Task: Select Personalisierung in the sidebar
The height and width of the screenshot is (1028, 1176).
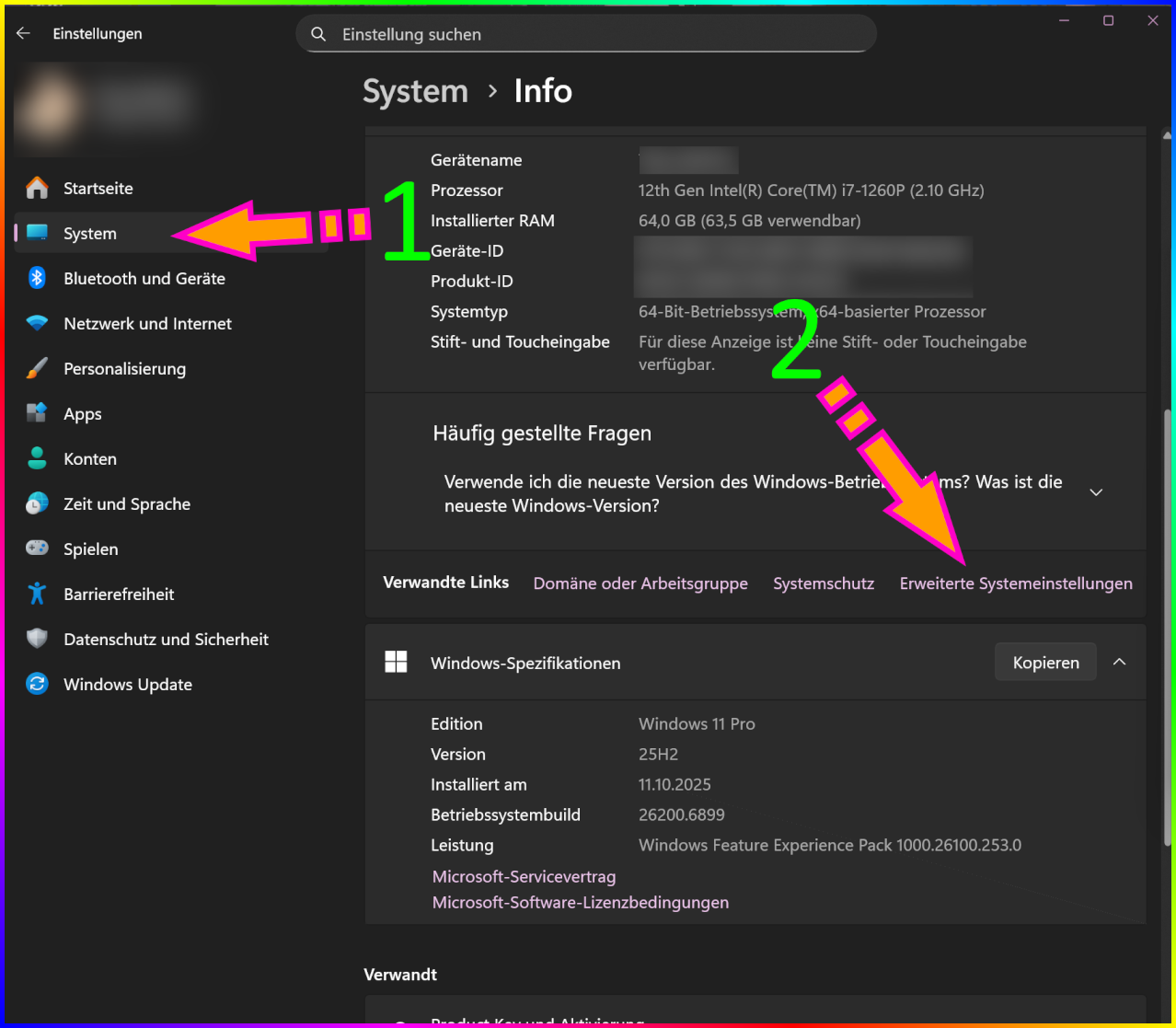Action: coord(171,368)
